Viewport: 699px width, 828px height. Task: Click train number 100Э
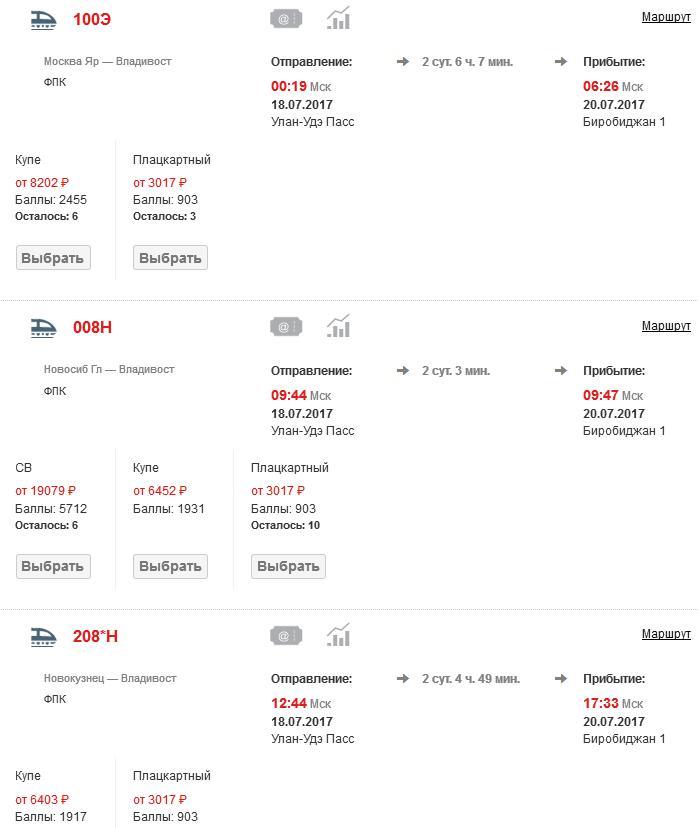pos(92,20)
